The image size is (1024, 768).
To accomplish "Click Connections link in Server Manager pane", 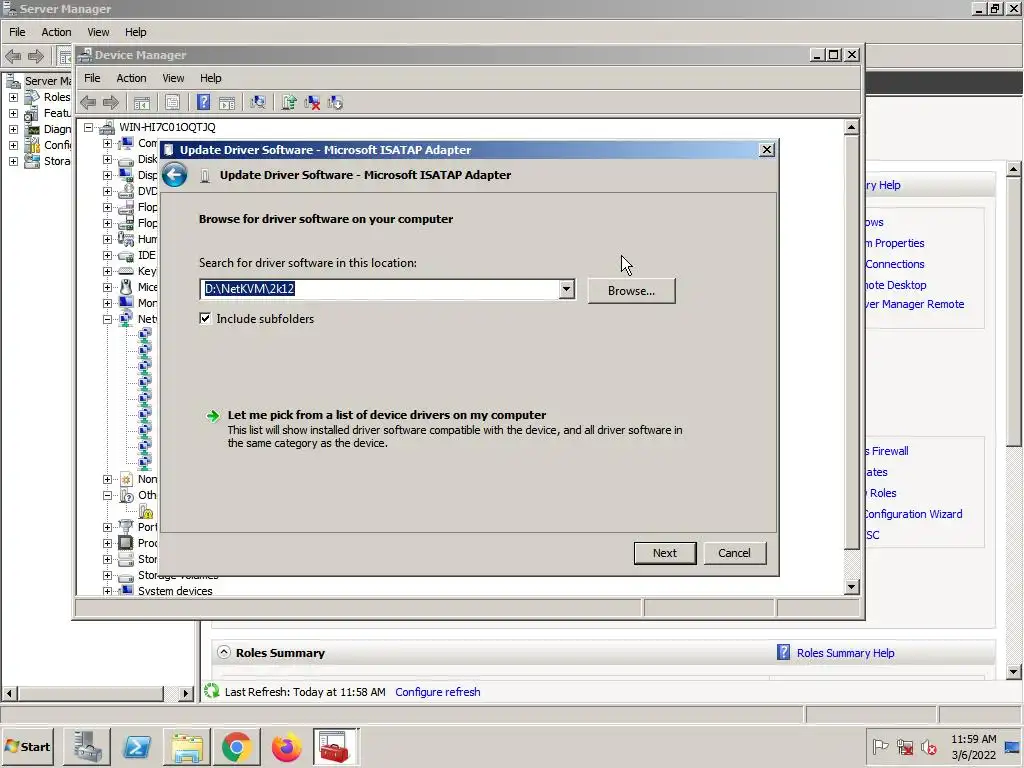I will (x=895, y=264).
